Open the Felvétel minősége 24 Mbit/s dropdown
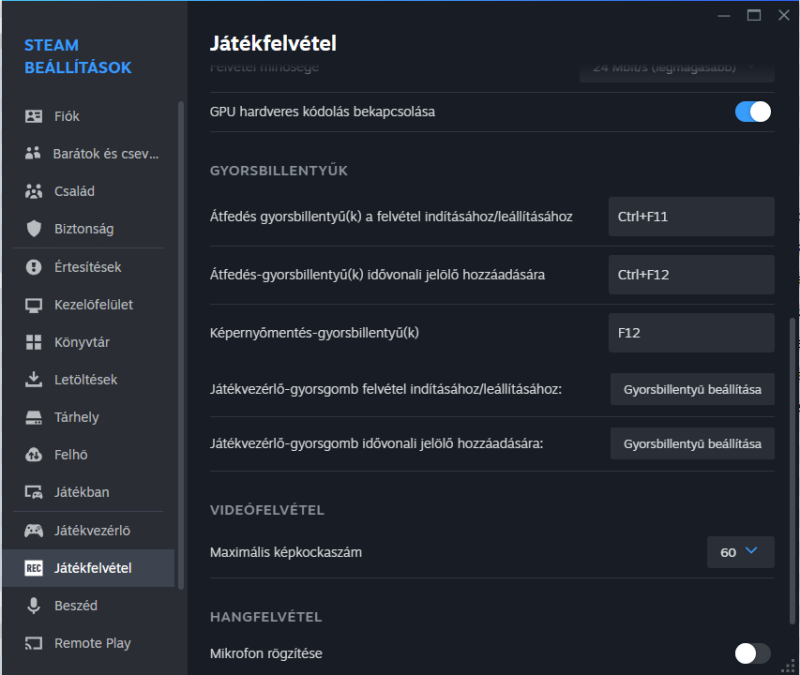The image size is (800, 675). (677, 70)
